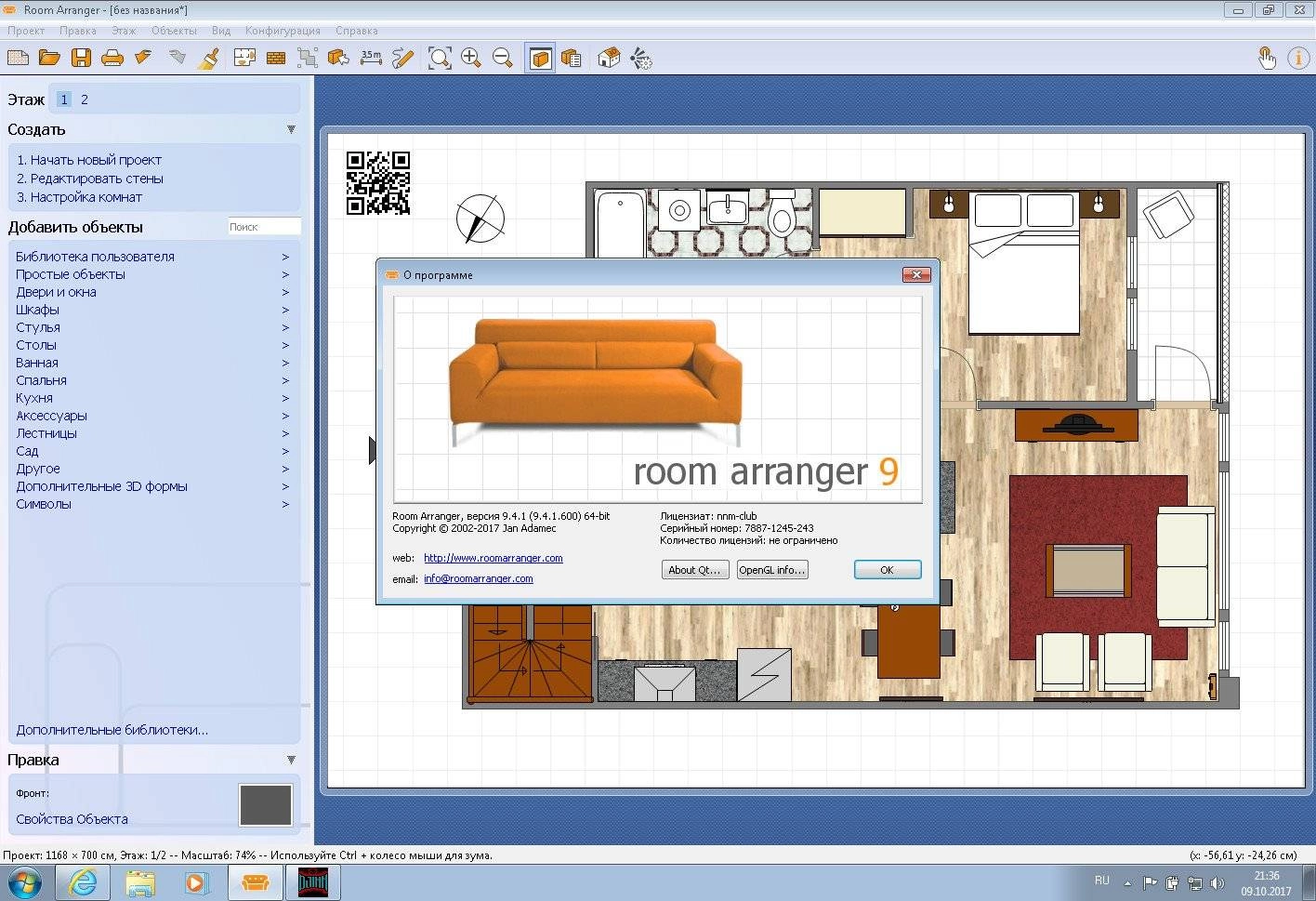
Task: Click the OpenGL info... button
Action: [772, 570]
